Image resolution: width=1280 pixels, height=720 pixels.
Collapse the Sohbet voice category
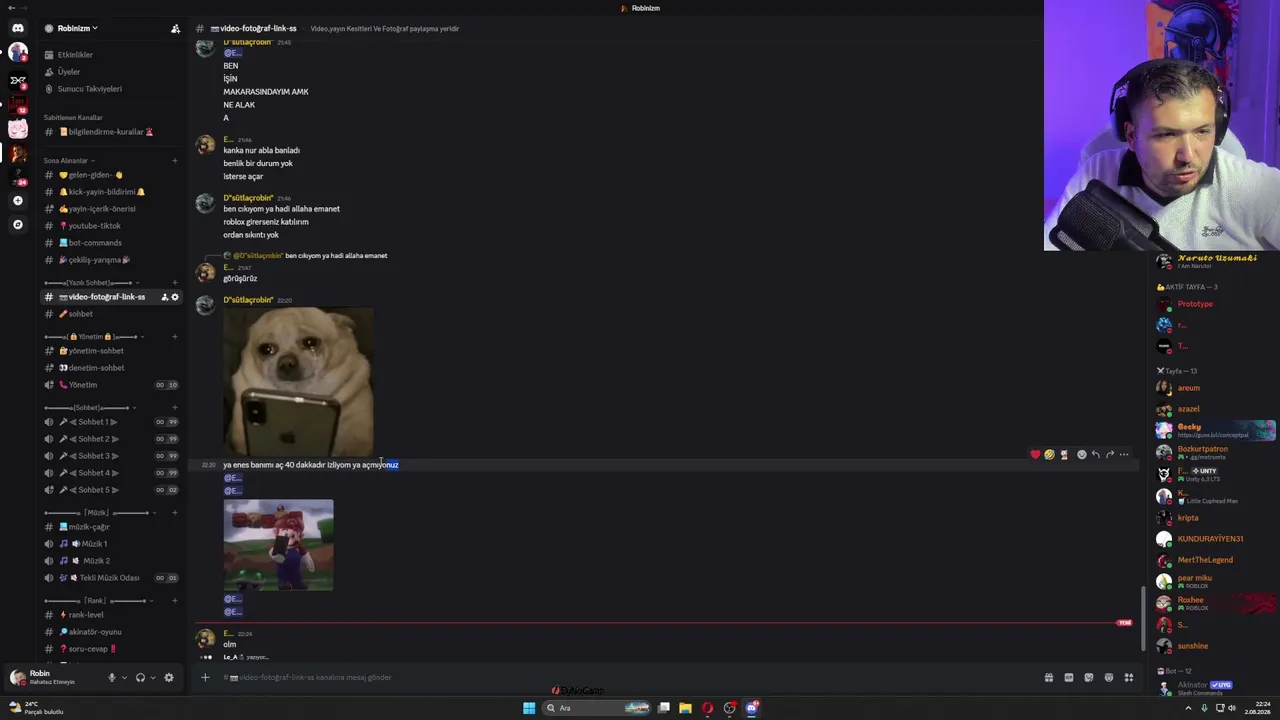[89, 408]
